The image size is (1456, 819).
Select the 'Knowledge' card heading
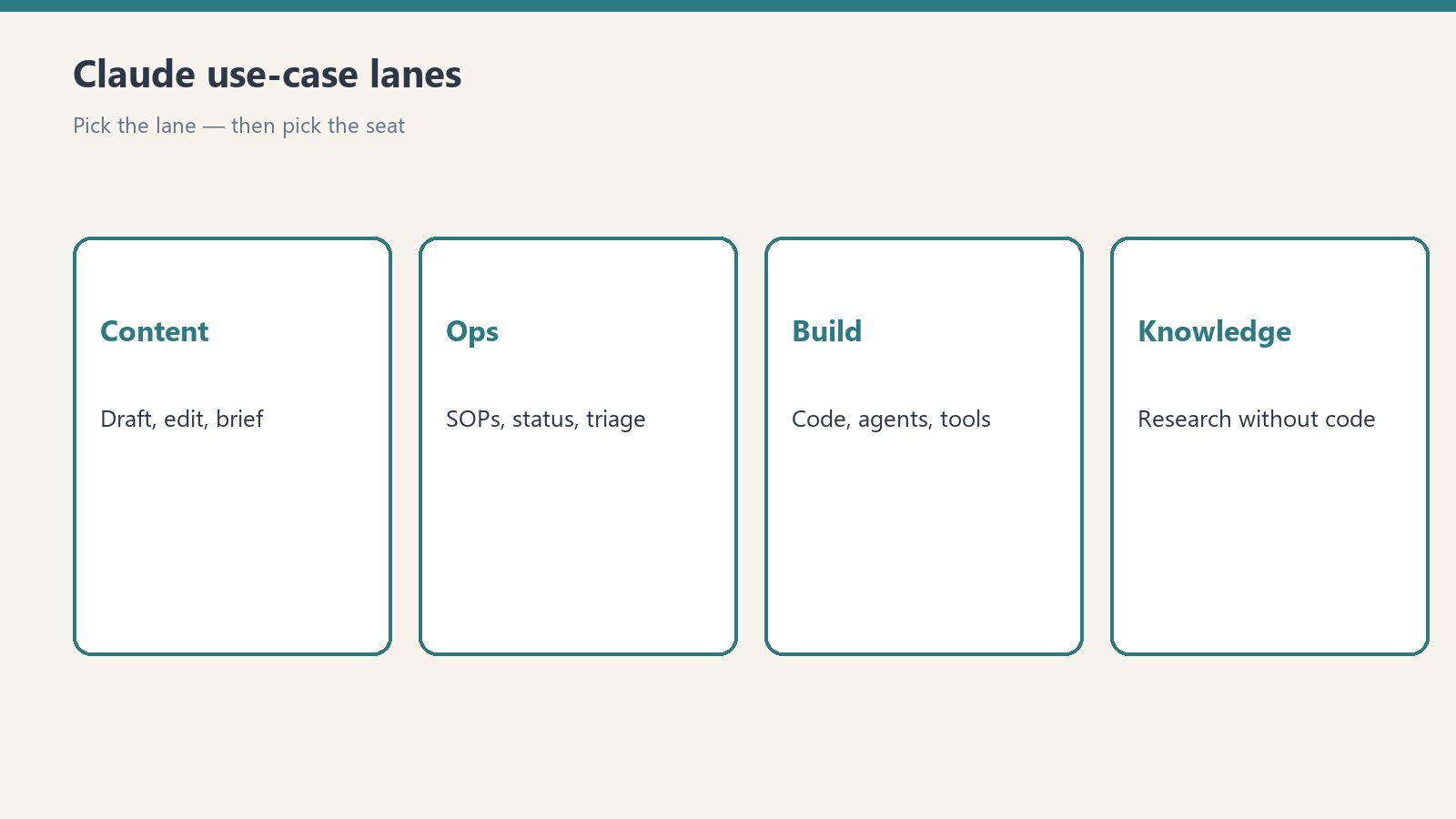pyautogui.click(x=1214, y=332)
